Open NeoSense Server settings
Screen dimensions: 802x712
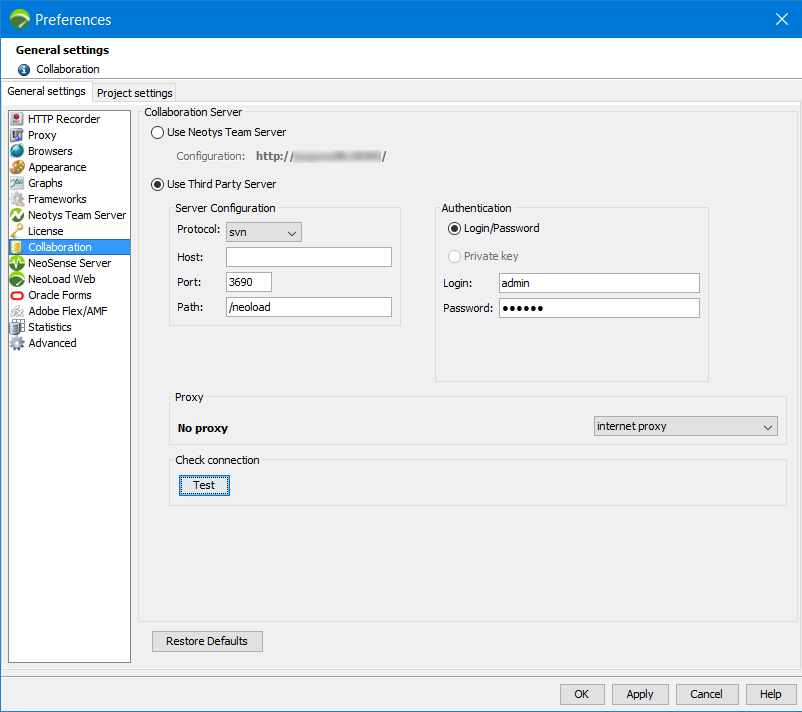(70, 263)
